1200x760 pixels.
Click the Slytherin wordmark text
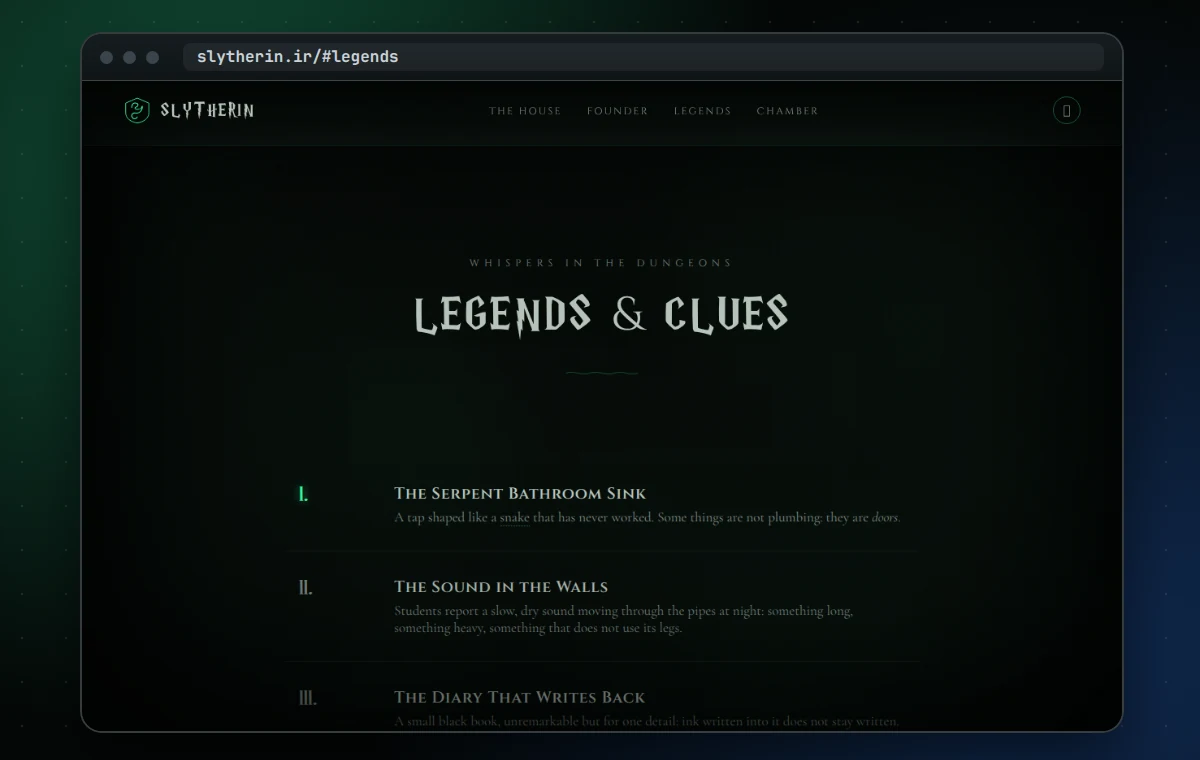coord(207,111)
